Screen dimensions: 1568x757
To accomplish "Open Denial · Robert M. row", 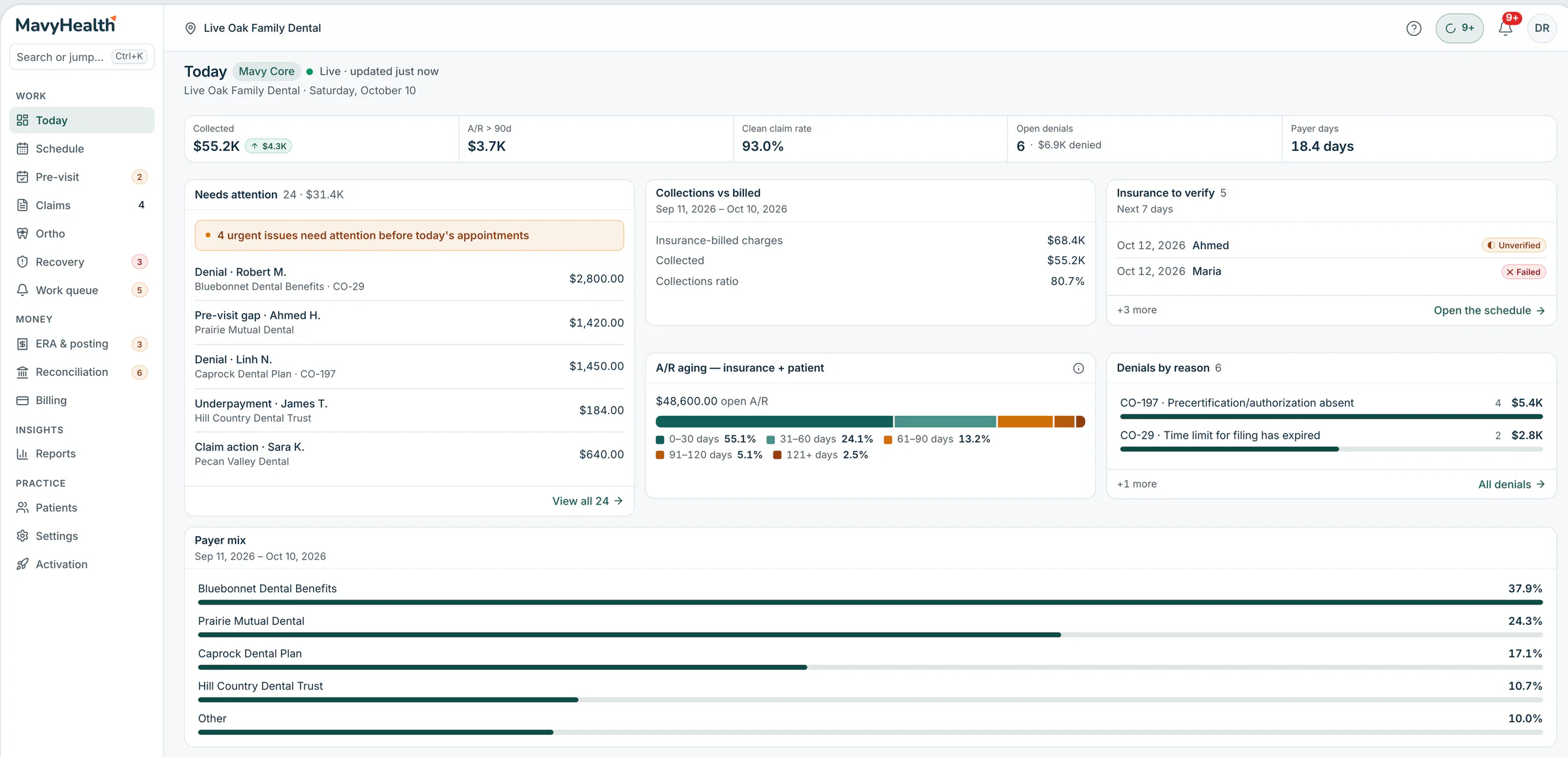I will point(409,279).
